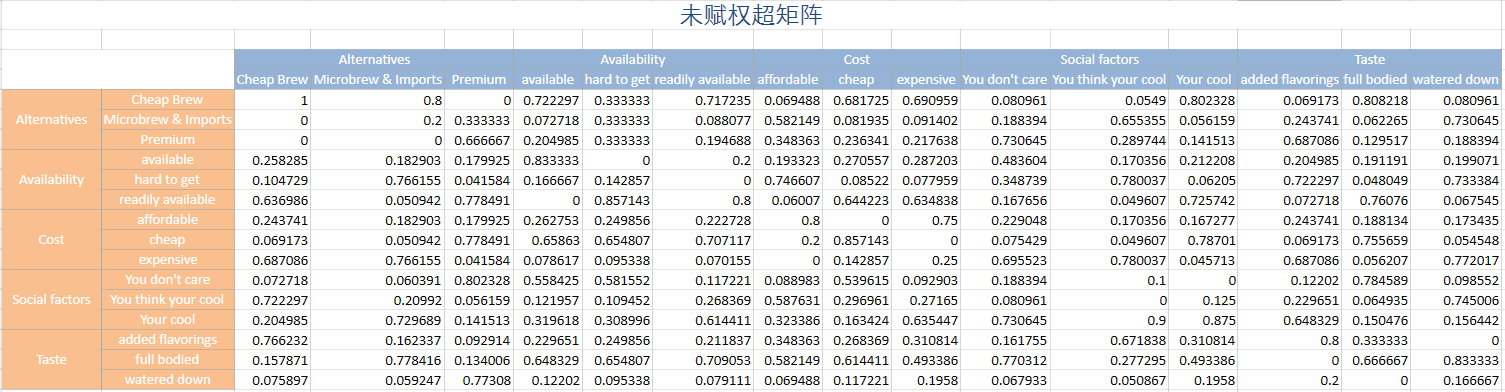Select cell 0.725742 in the readily available row

pos(1203,200)
